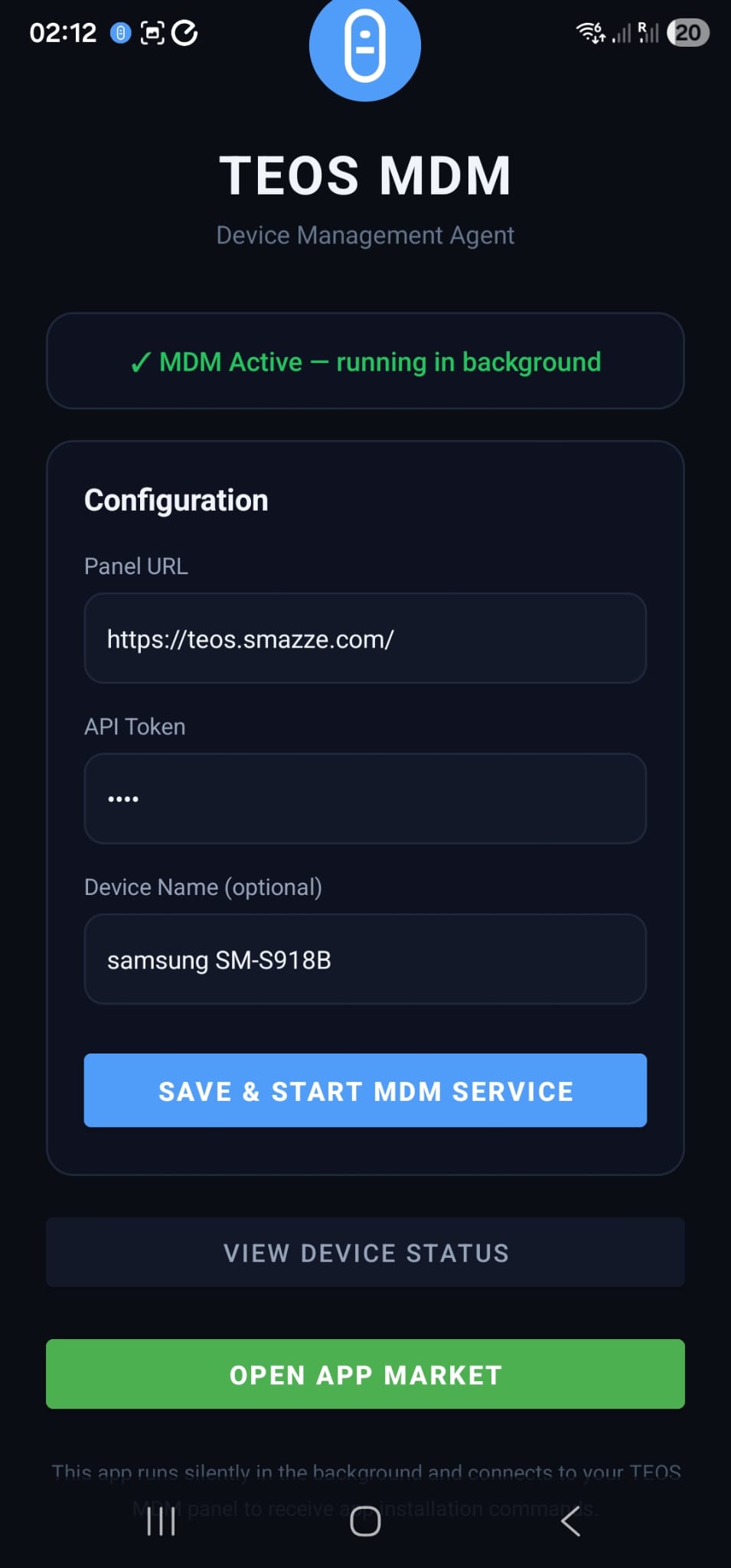Tap the TEOS MDM circular app logo
Viewport: 731px width, 1568px height.
365,46
